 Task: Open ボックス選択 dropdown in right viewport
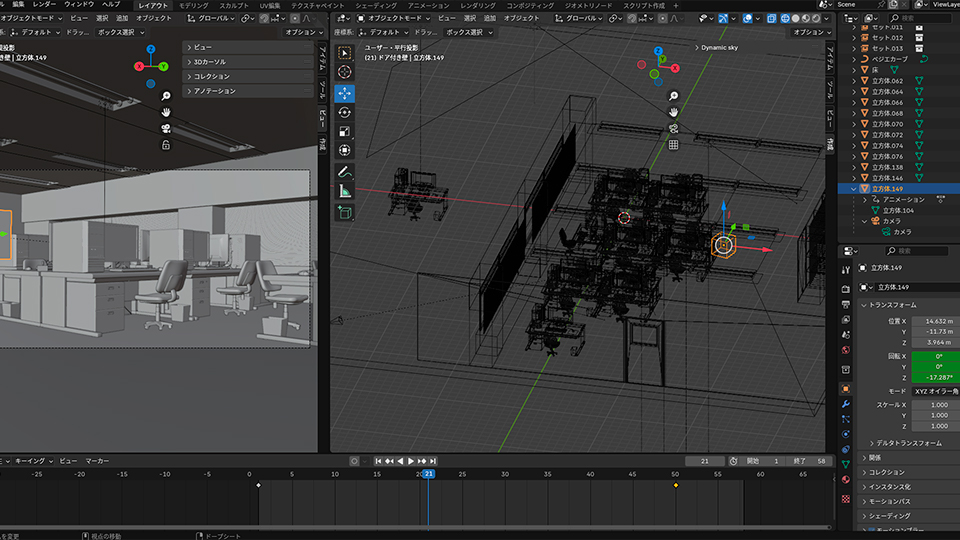coord(468,32)
